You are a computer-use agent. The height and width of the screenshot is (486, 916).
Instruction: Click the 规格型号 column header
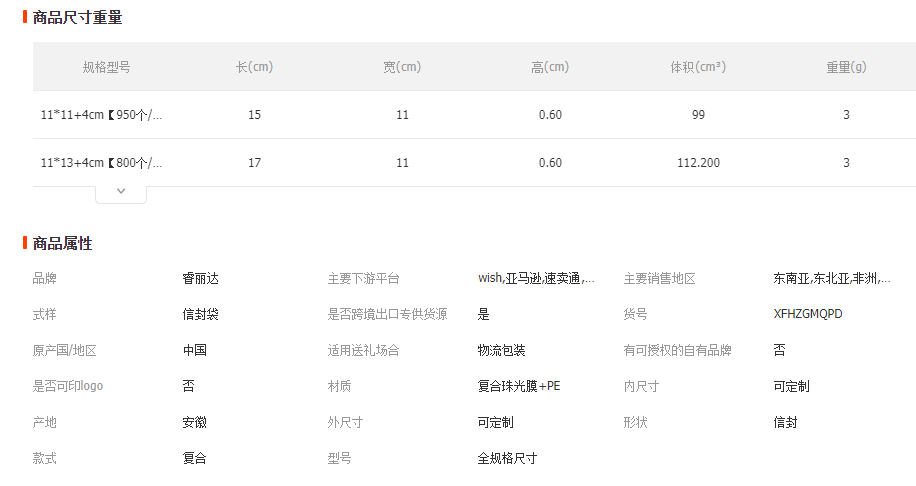point(106,67)
